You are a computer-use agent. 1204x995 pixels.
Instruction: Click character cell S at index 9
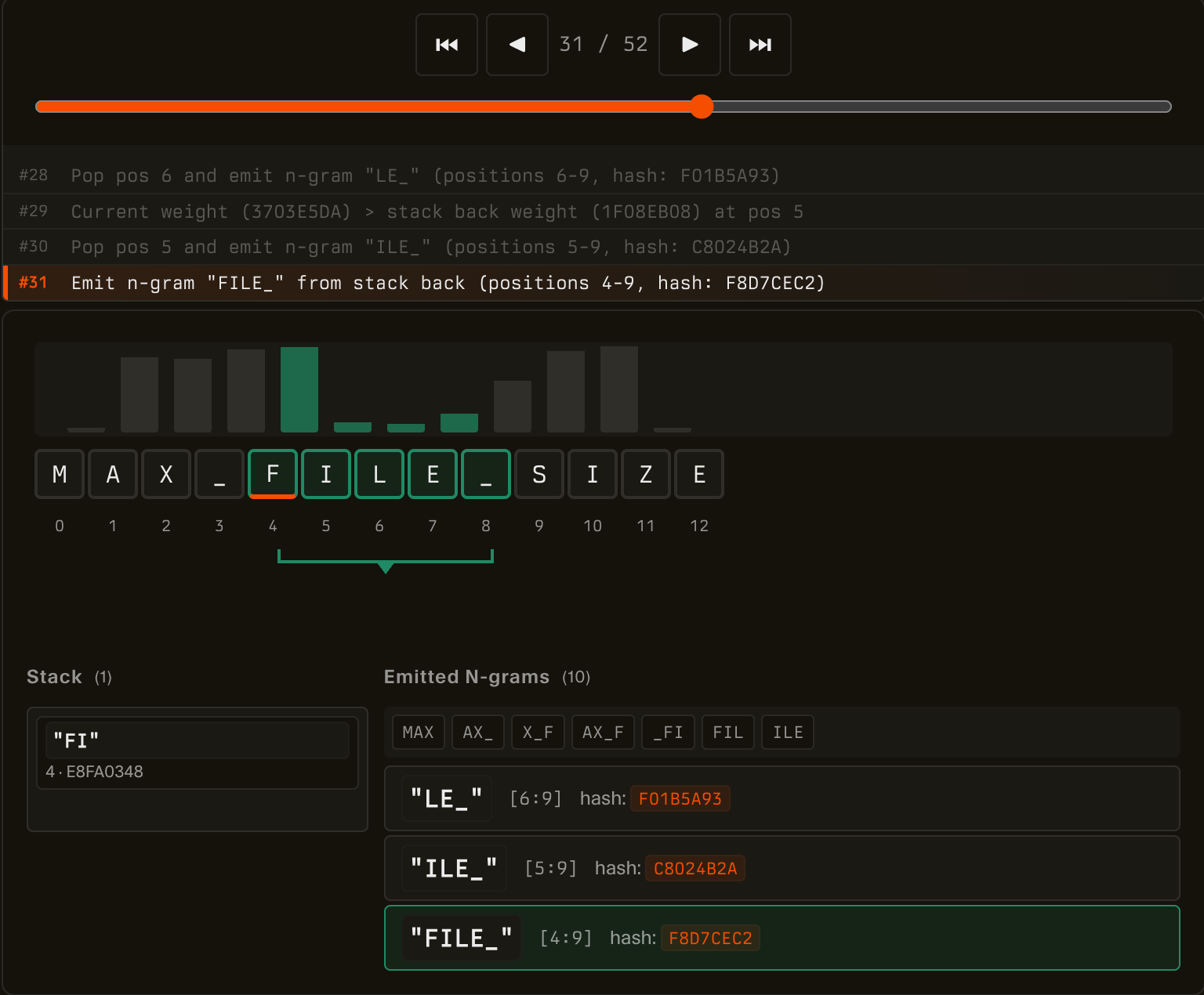click(539, 474)
